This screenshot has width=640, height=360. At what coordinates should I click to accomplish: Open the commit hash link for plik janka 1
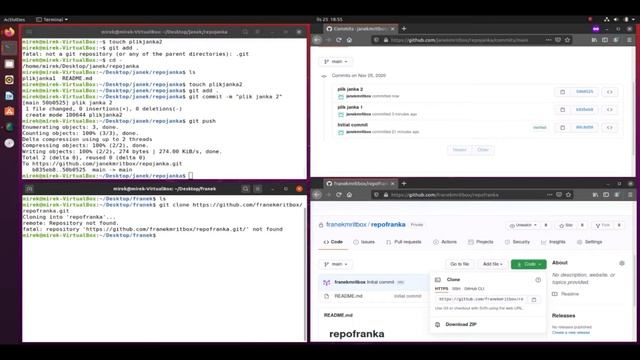tap(584, 110)
